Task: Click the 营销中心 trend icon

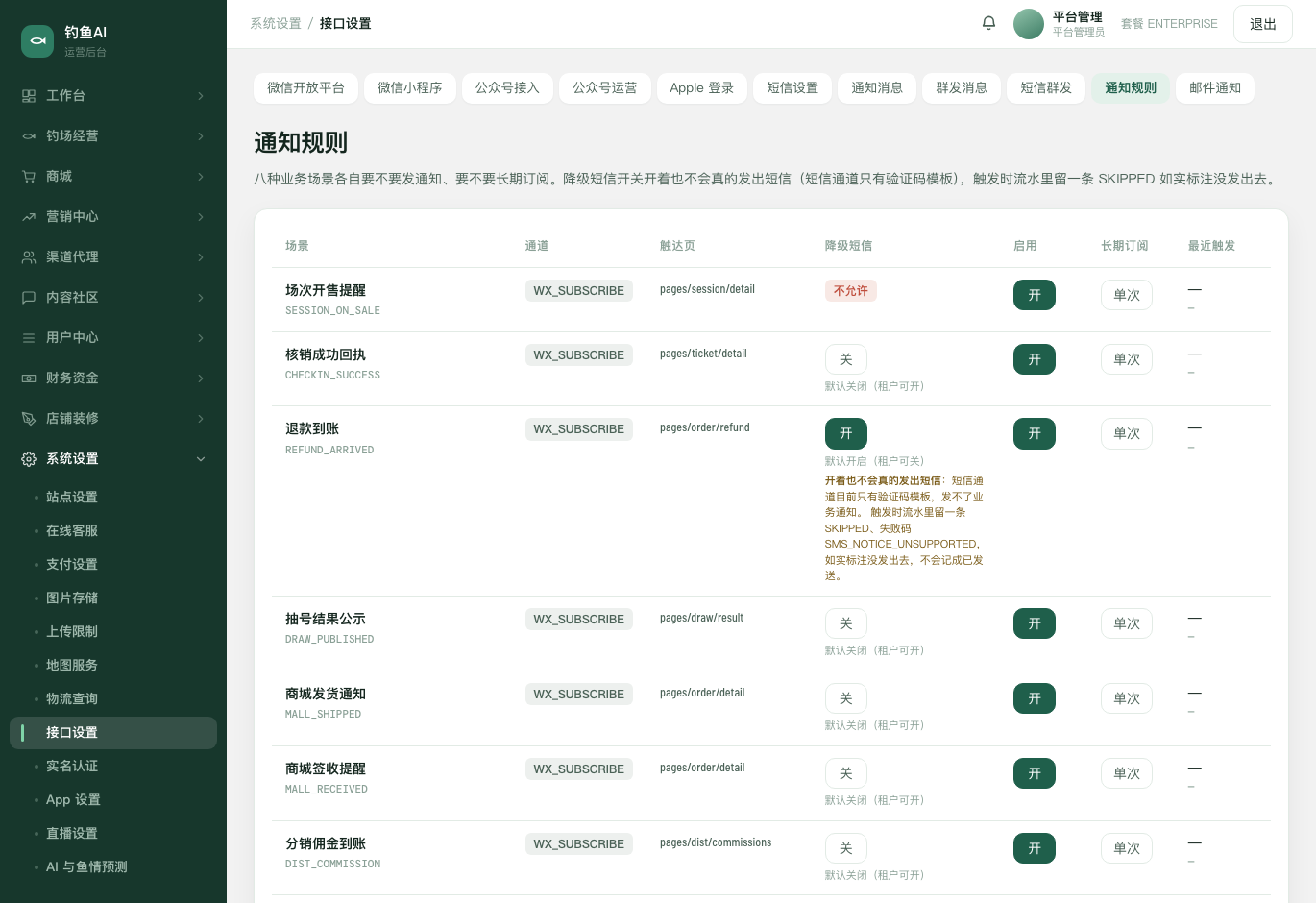Action: point(29,217)
